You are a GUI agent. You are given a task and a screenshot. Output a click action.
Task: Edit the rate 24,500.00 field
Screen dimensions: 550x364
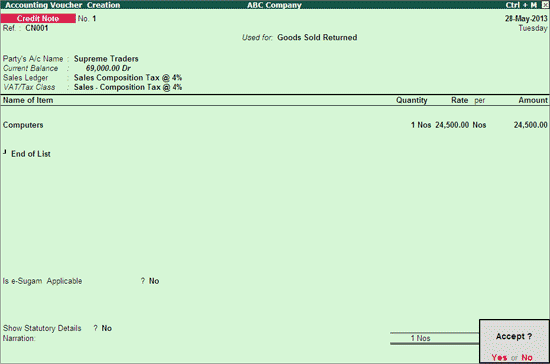pyautogui.click(x=452, y=125)
